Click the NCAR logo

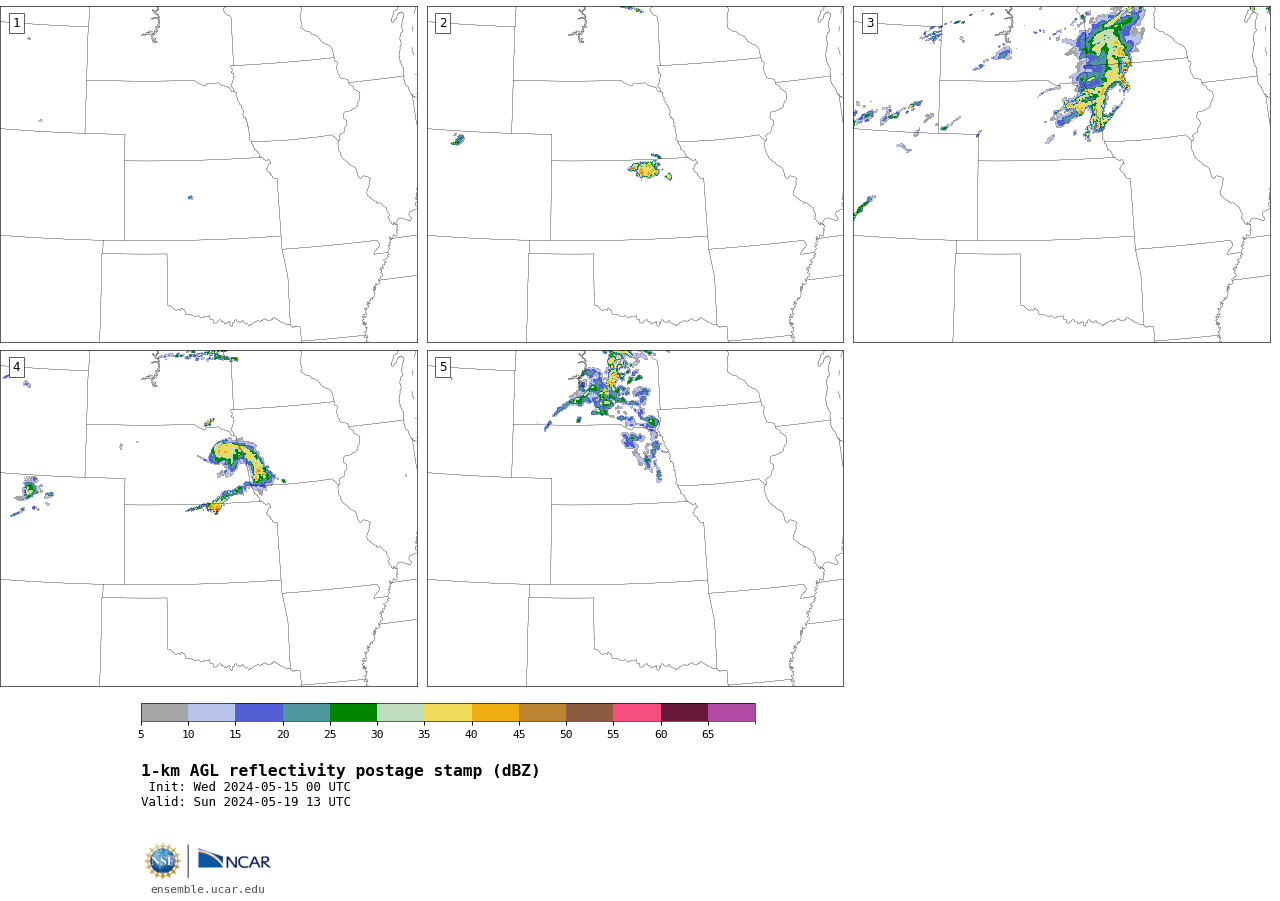click(234, 861)
